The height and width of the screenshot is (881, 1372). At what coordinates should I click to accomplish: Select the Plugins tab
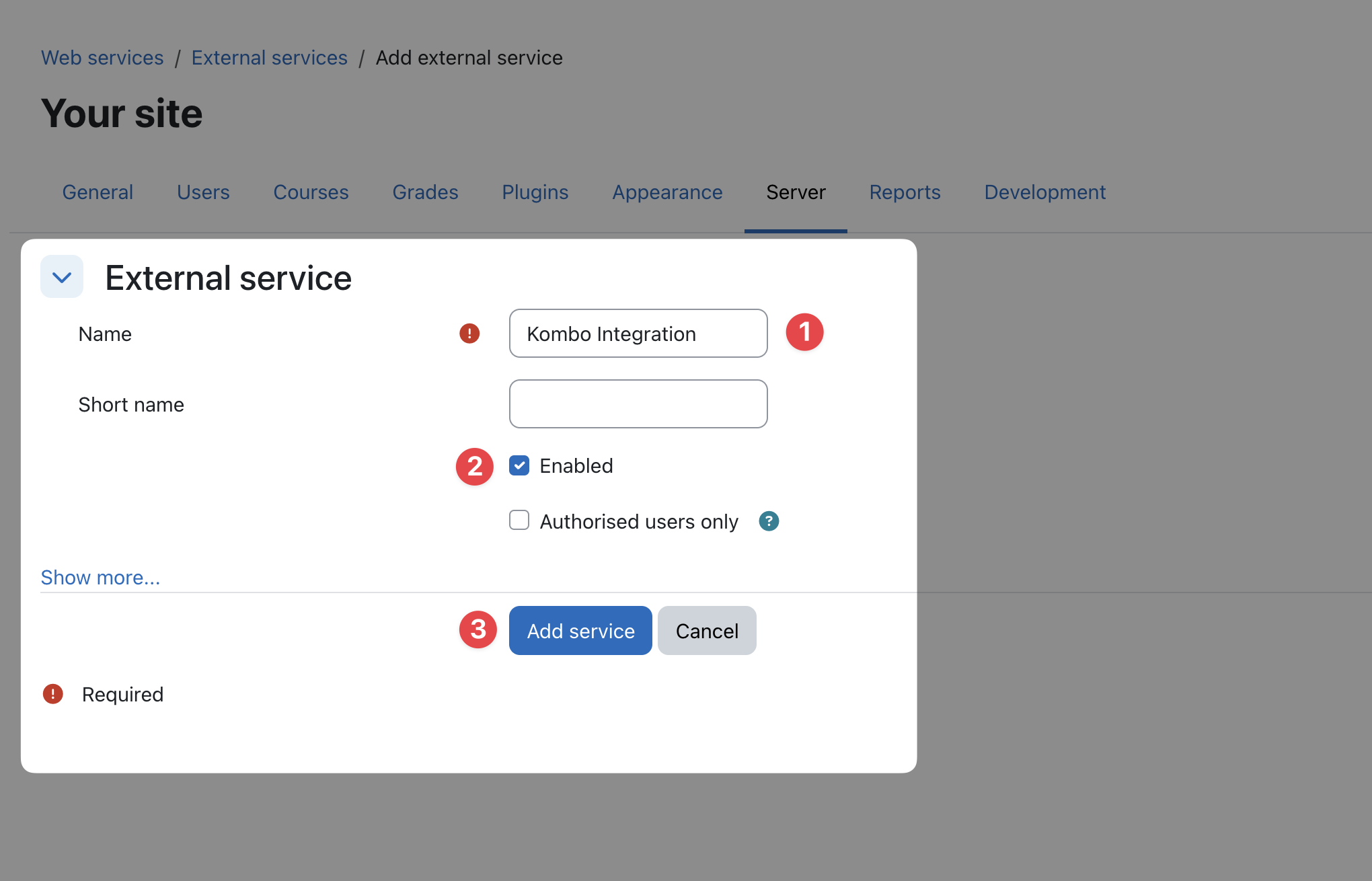pos(535,192)
